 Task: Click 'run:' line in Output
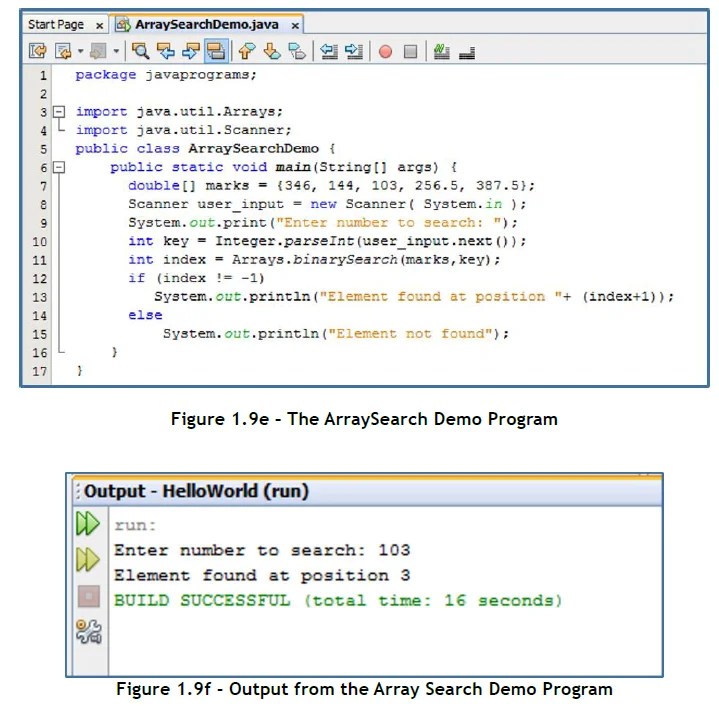[135, 525]
